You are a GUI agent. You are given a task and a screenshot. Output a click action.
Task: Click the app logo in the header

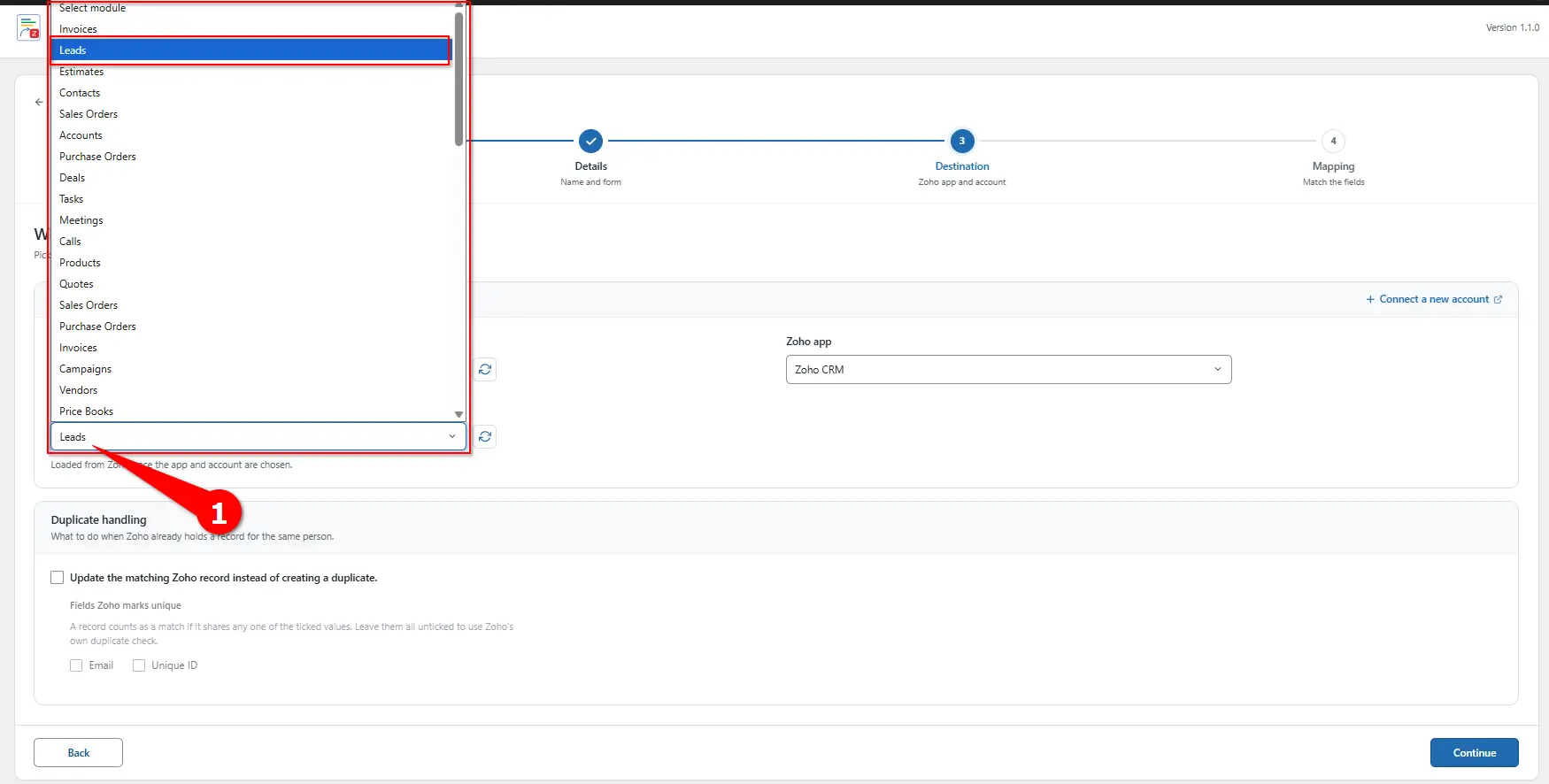click(28, 27)
